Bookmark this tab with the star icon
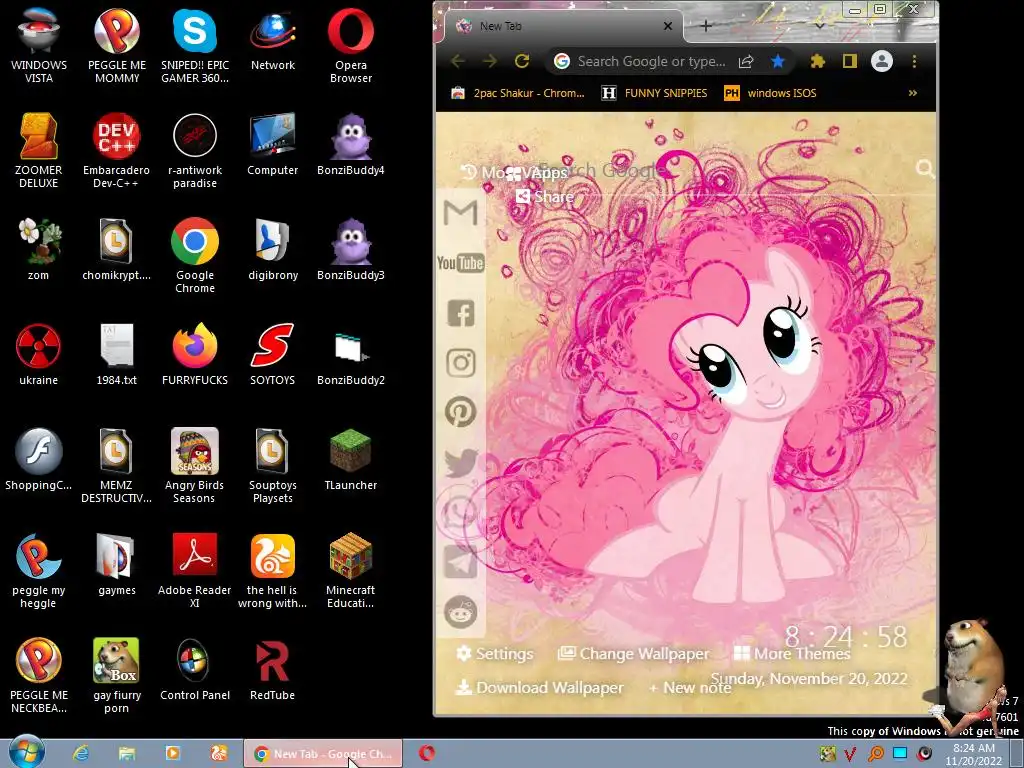1024x768 pixels. [x=777, y=61]
